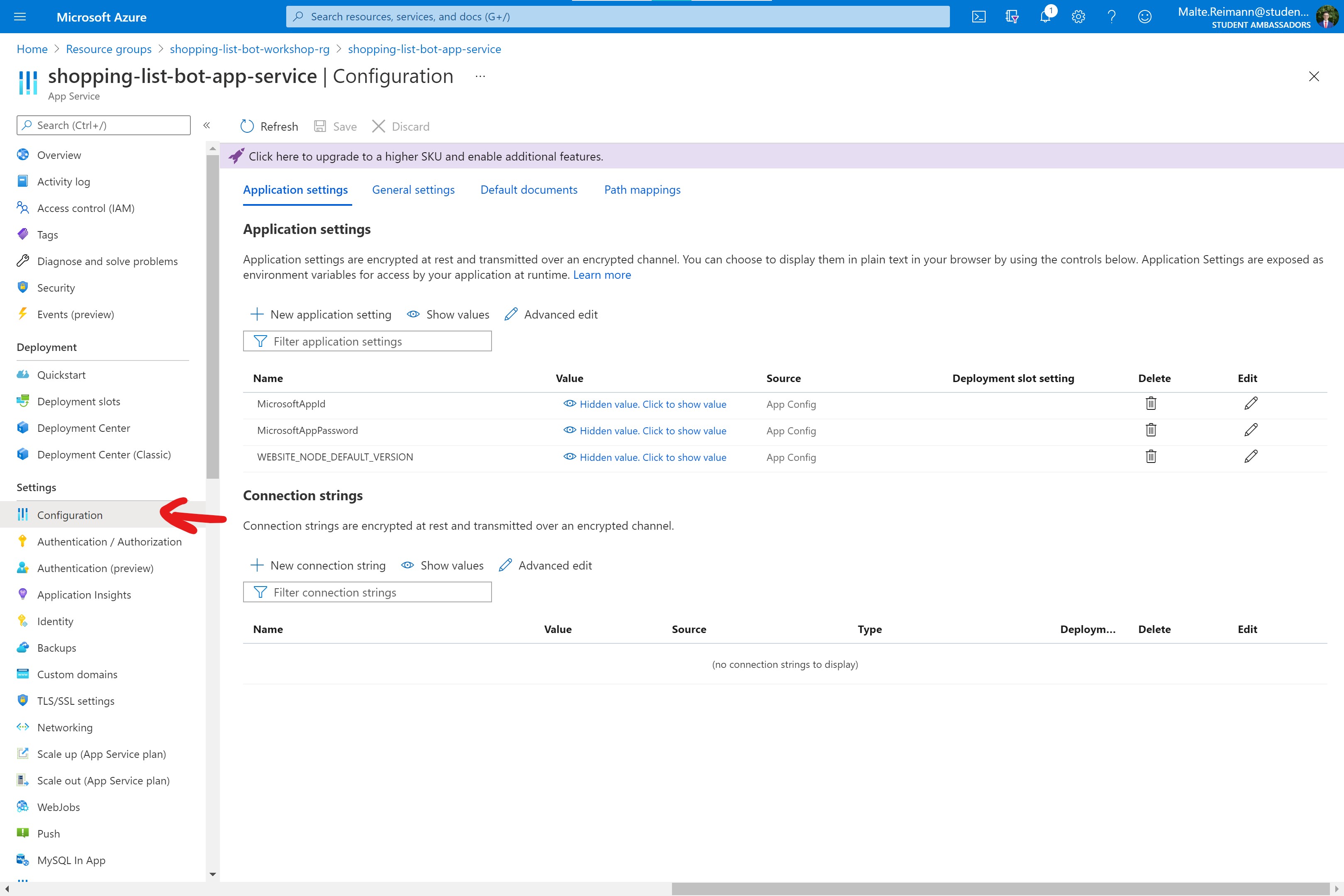
Task: Open portal settings gear
Action: click(x=1078, y=17)
